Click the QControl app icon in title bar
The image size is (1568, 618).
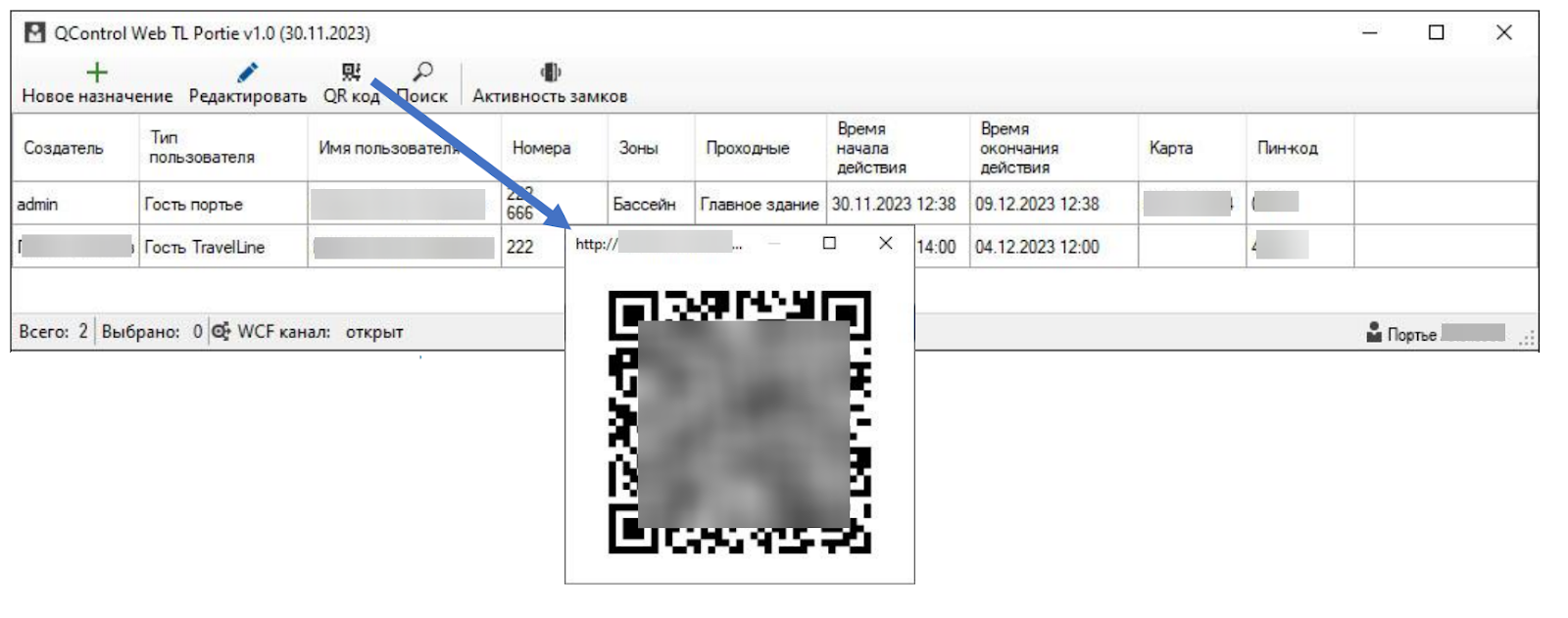(x=35, y=32)
